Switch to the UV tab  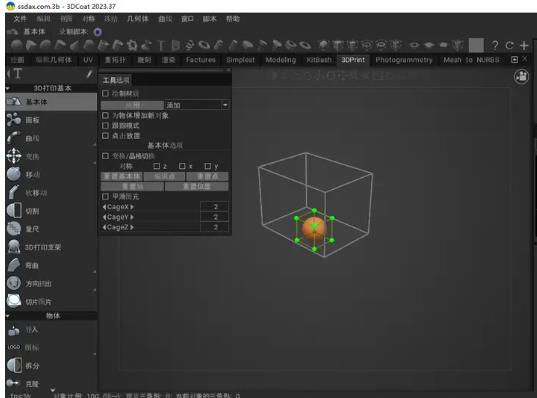click(88, 60)
